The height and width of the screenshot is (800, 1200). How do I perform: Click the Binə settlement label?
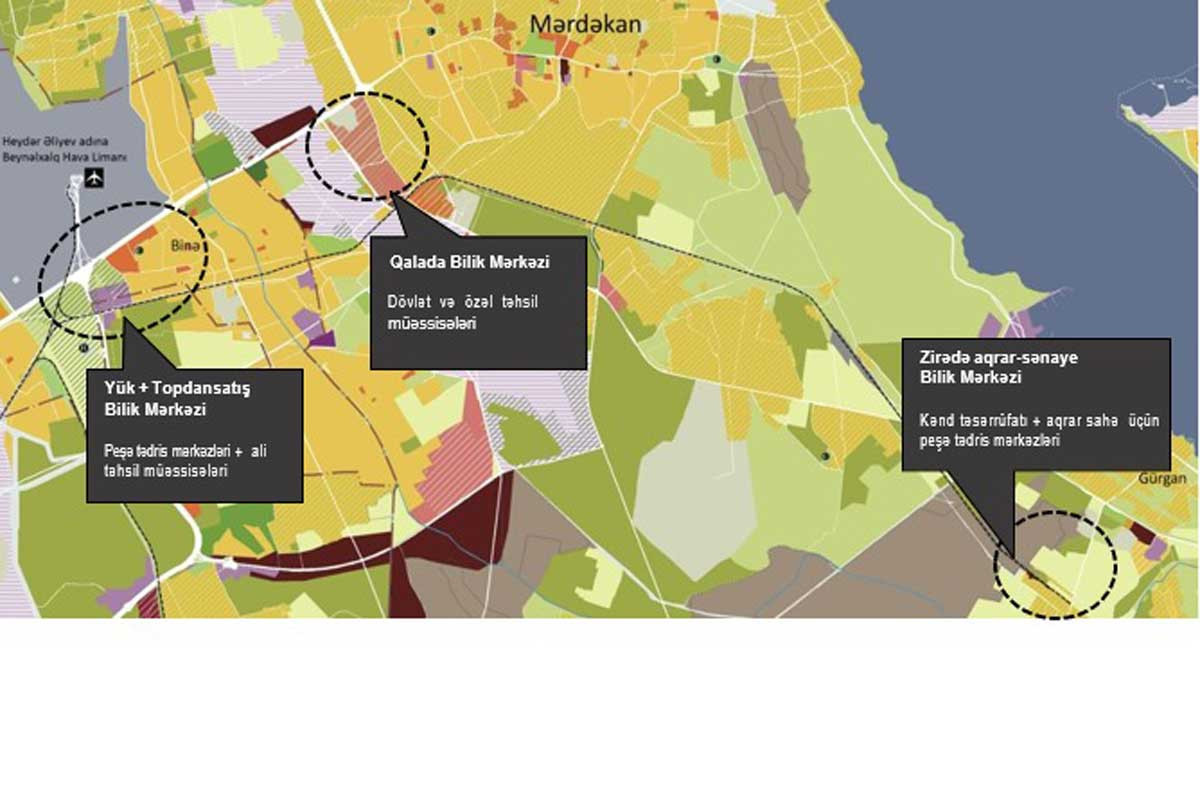click(186, 245)
